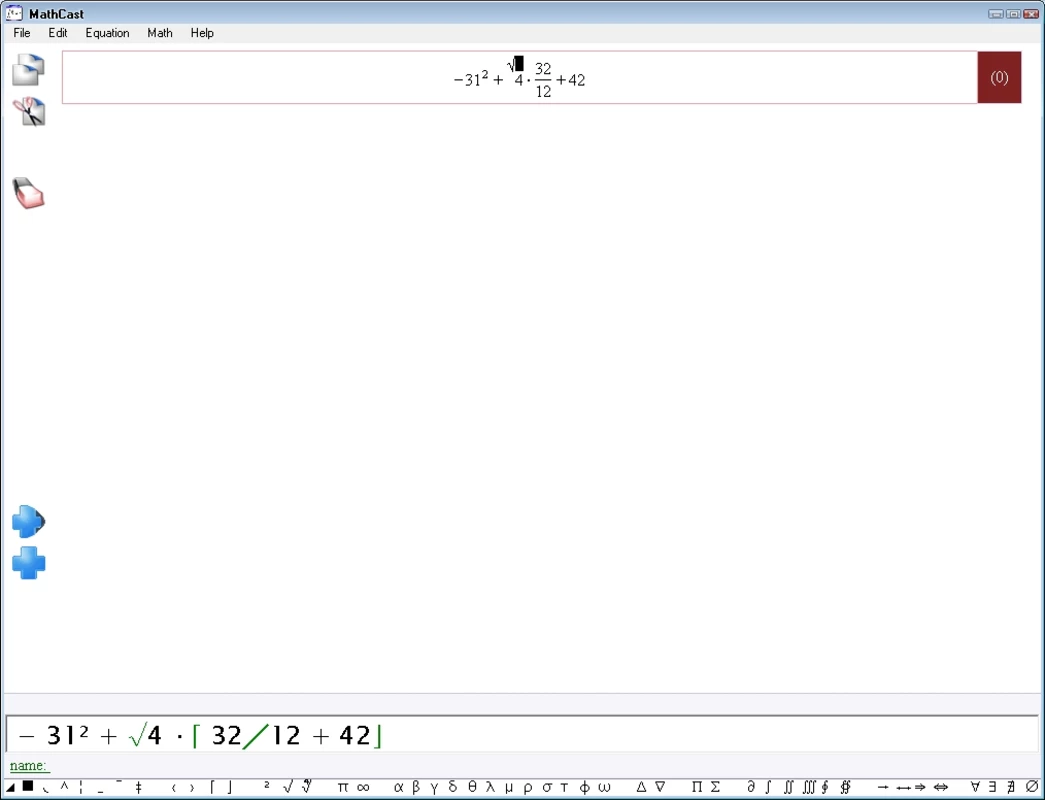Insert the mu μ symbol
Screen dimensions: 1045x800
pos(509,788)
